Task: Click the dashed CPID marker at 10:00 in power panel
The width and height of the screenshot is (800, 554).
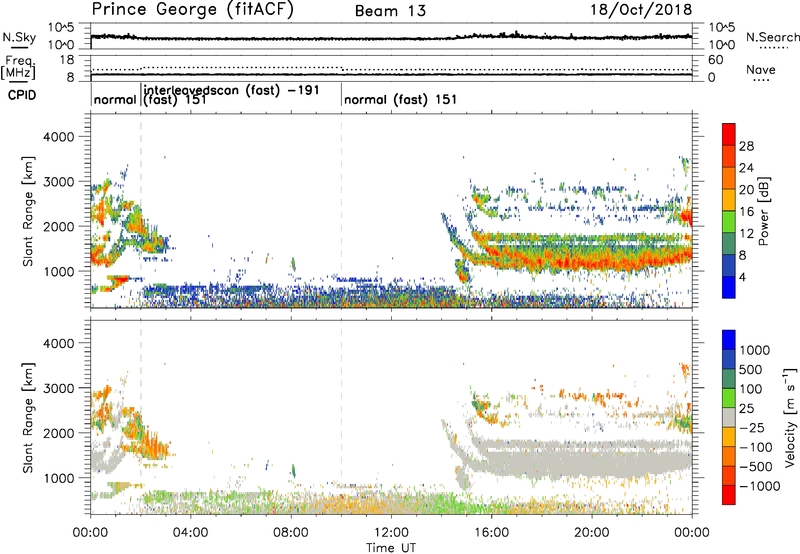Action: pyautogui.click(x=341, y=211)
